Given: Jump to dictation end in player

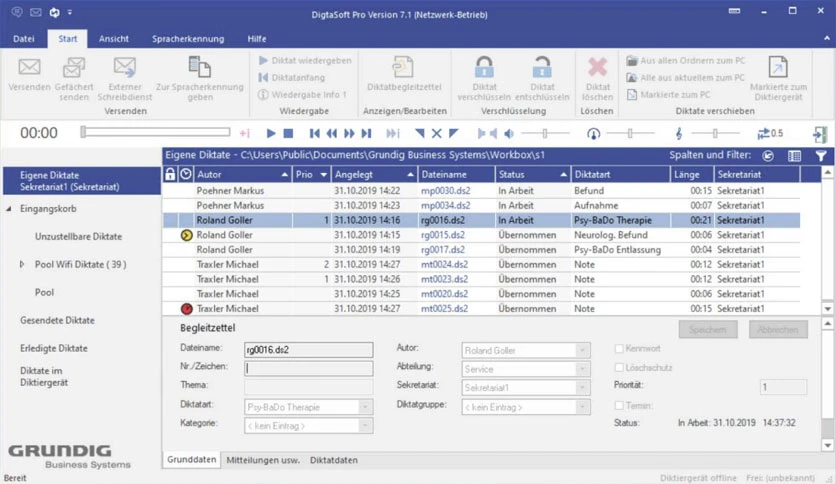Looking at the screenshot, I should [x=366, y=133].
